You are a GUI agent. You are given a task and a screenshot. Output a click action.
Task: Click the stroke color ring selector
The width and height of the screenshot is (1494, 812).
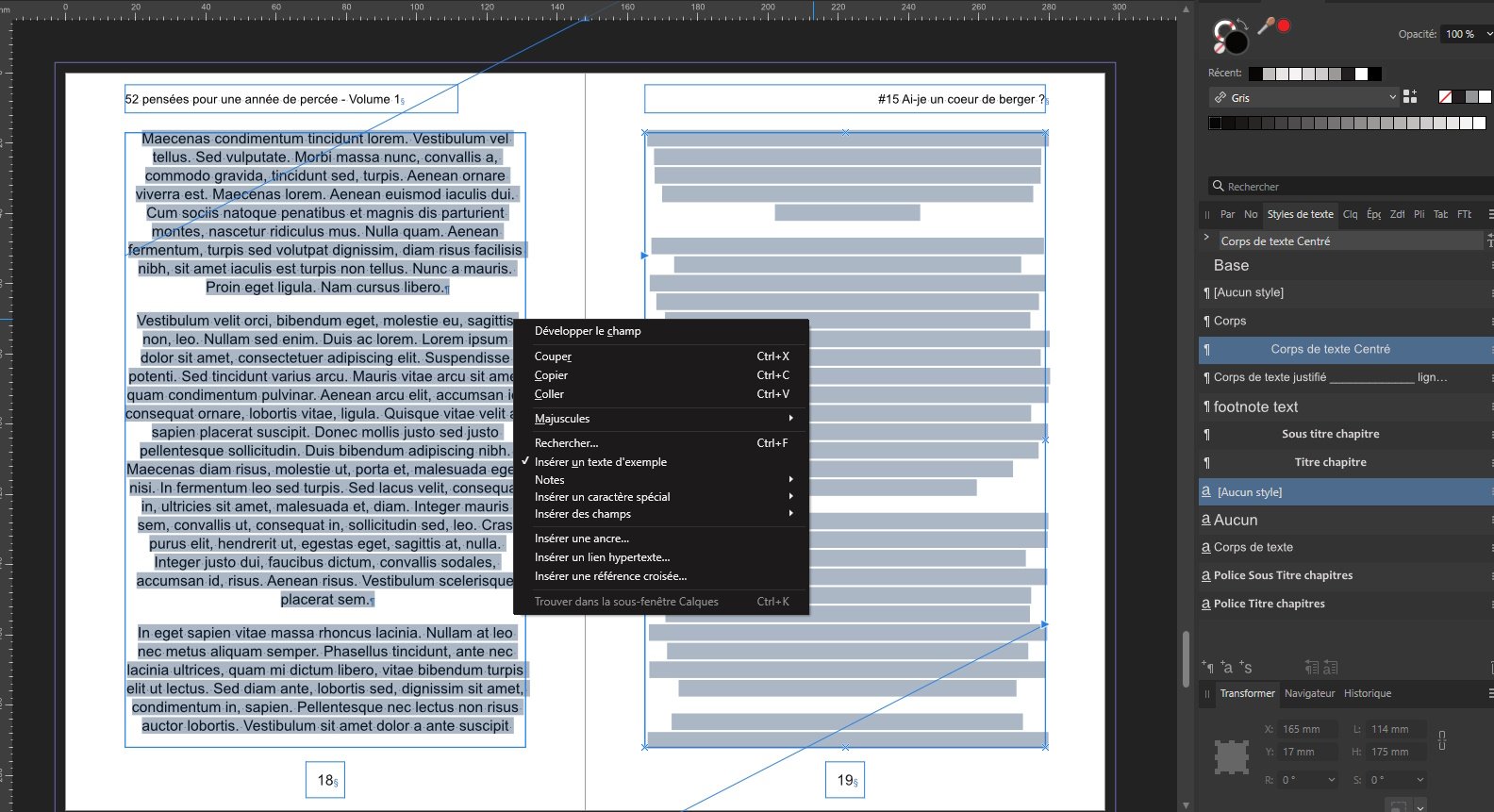pyautogui.click(x=1222, y=30)
